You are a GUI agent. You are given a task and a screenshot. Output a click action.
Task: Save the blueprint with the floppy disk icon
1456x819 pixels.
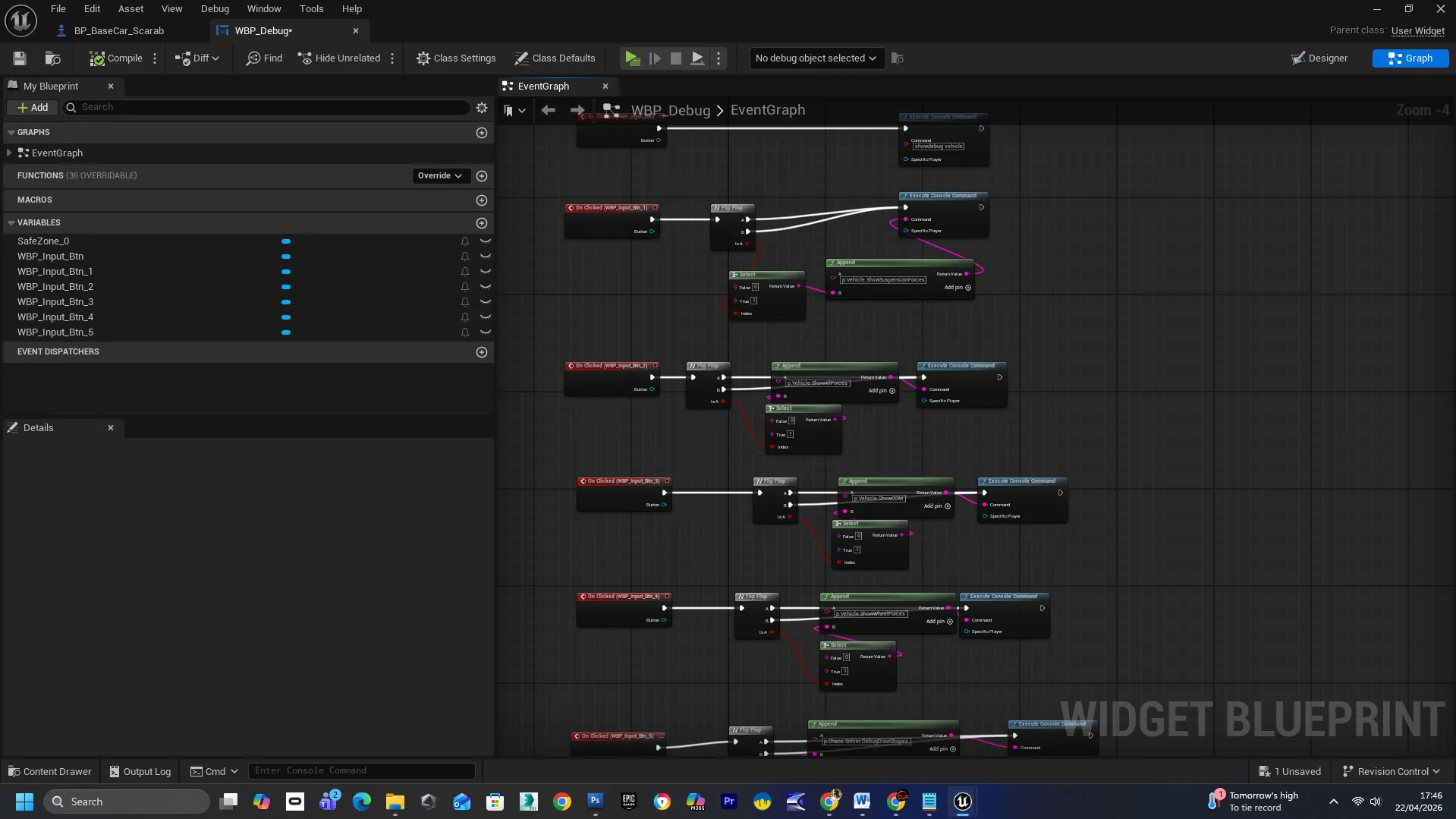[20, 58]
